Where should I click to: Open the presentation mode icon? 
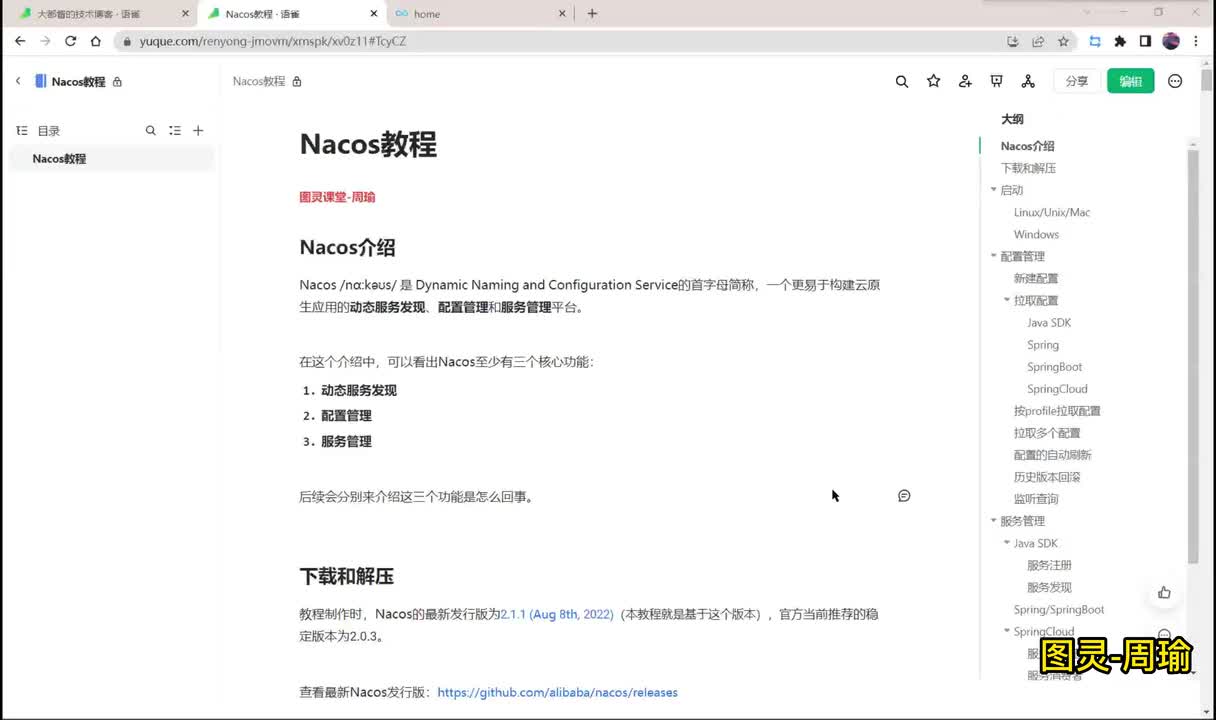tap(996, 81)
